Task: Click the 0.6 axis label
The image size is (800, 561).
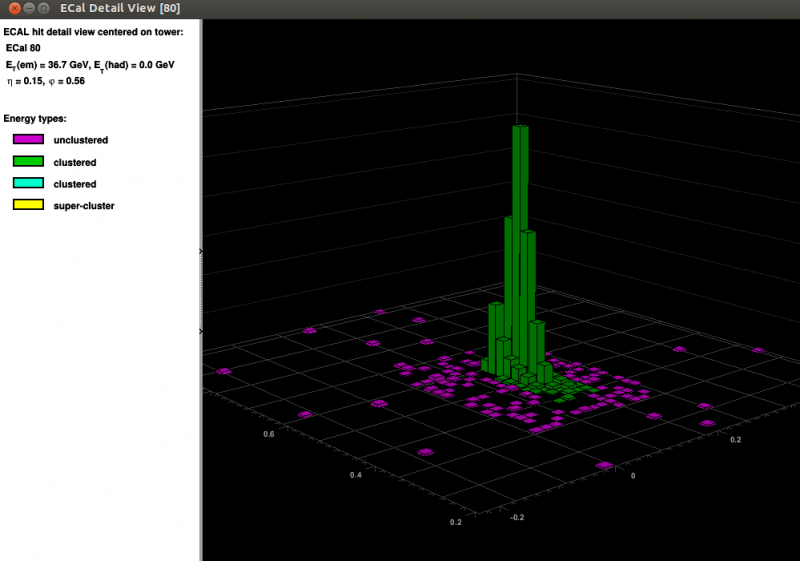Action: coord(269,434)
